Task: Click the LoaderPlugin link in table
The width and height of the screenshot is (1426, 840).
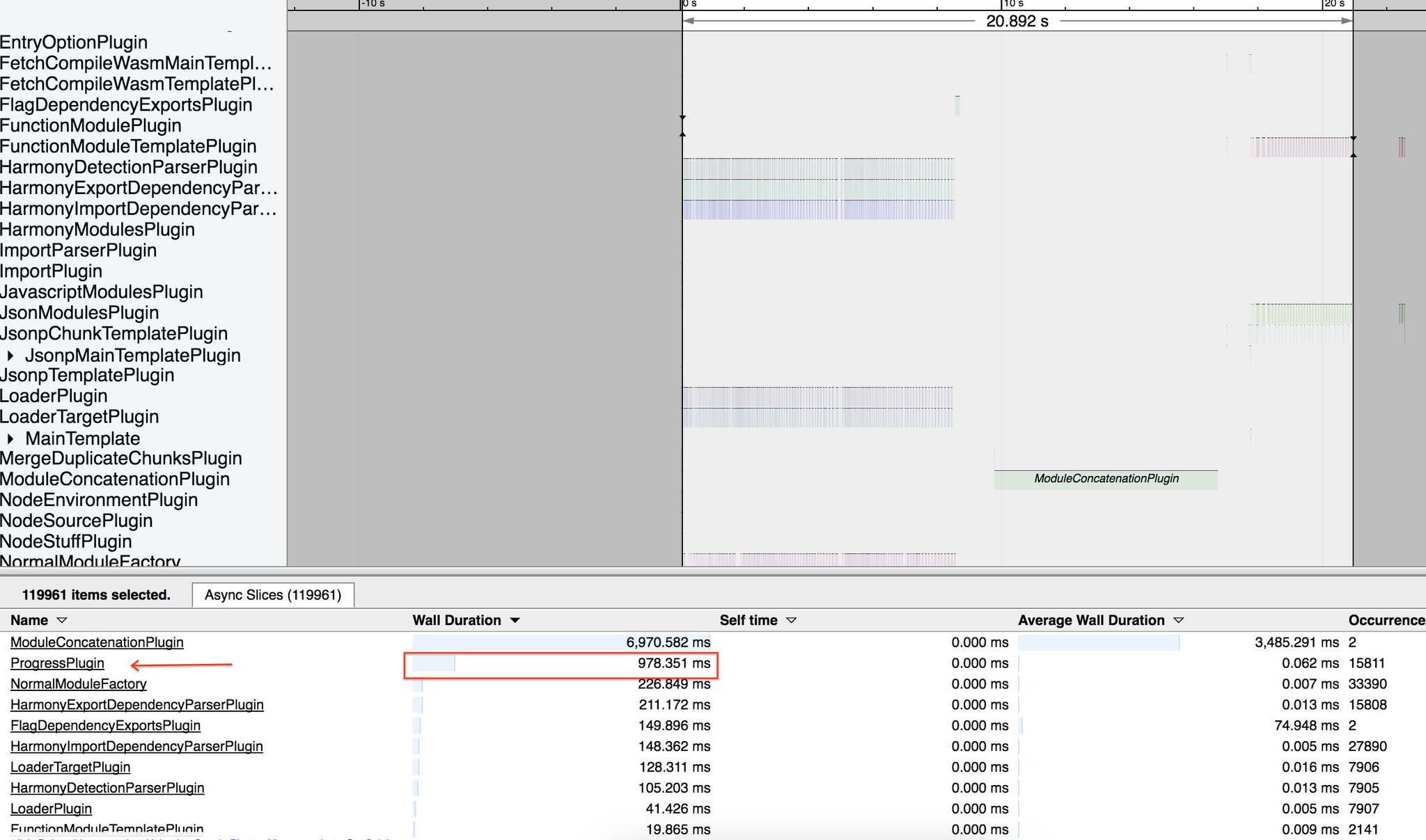Action: (x=51, y=809)
